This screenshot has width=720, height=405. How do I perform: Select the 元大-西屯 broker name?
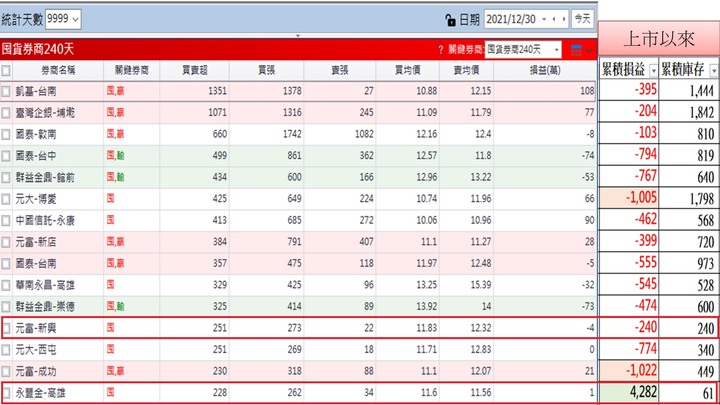(36, 350)
